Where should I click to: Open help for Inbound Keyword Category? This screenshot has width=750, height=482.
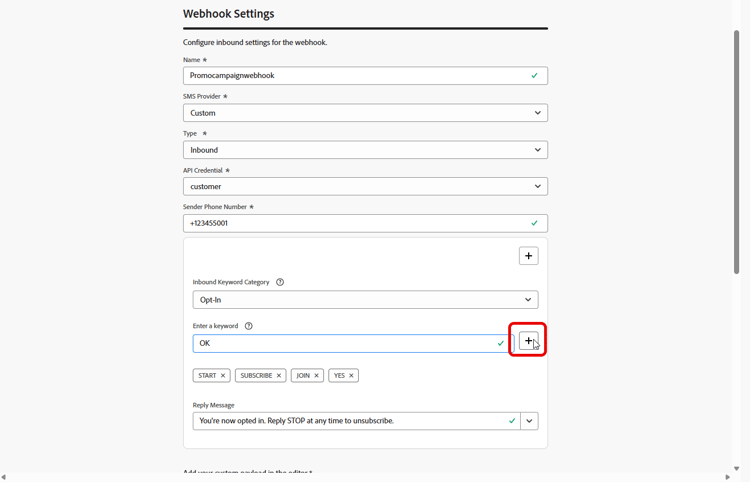pyautogui.click(x=280, y=282)
